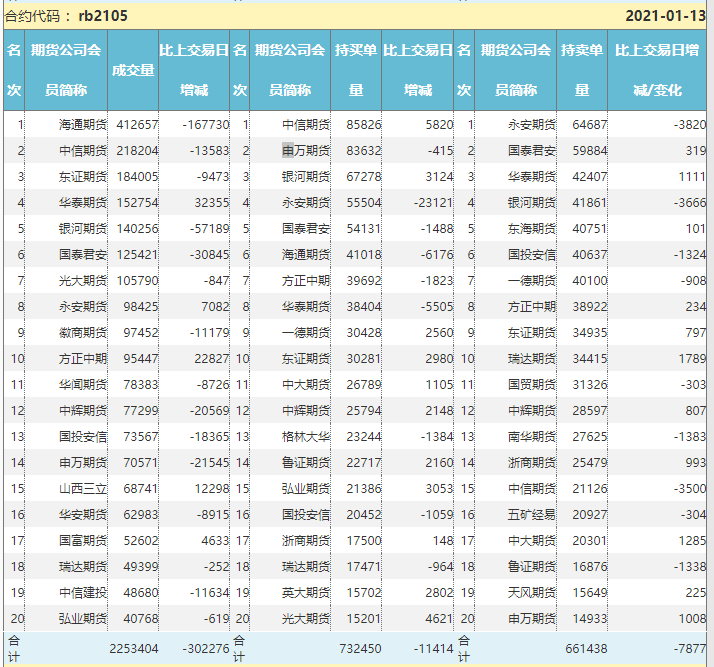Click 弘业期货 with volume 40768
This screenshot has height=667, width=714.
(x=83, y=618)
